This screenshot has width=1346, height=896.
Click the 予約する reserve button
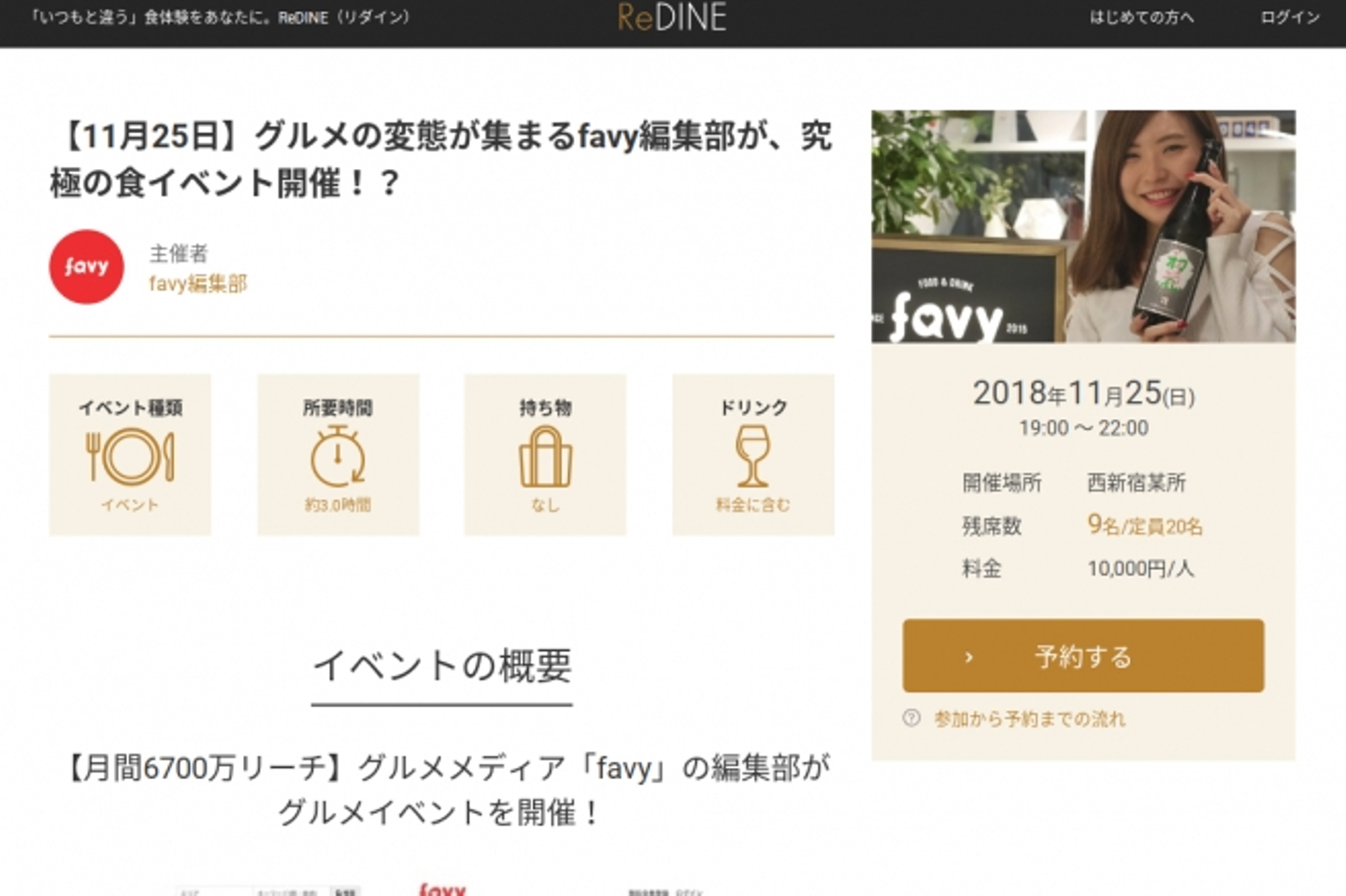point(1083,656)
